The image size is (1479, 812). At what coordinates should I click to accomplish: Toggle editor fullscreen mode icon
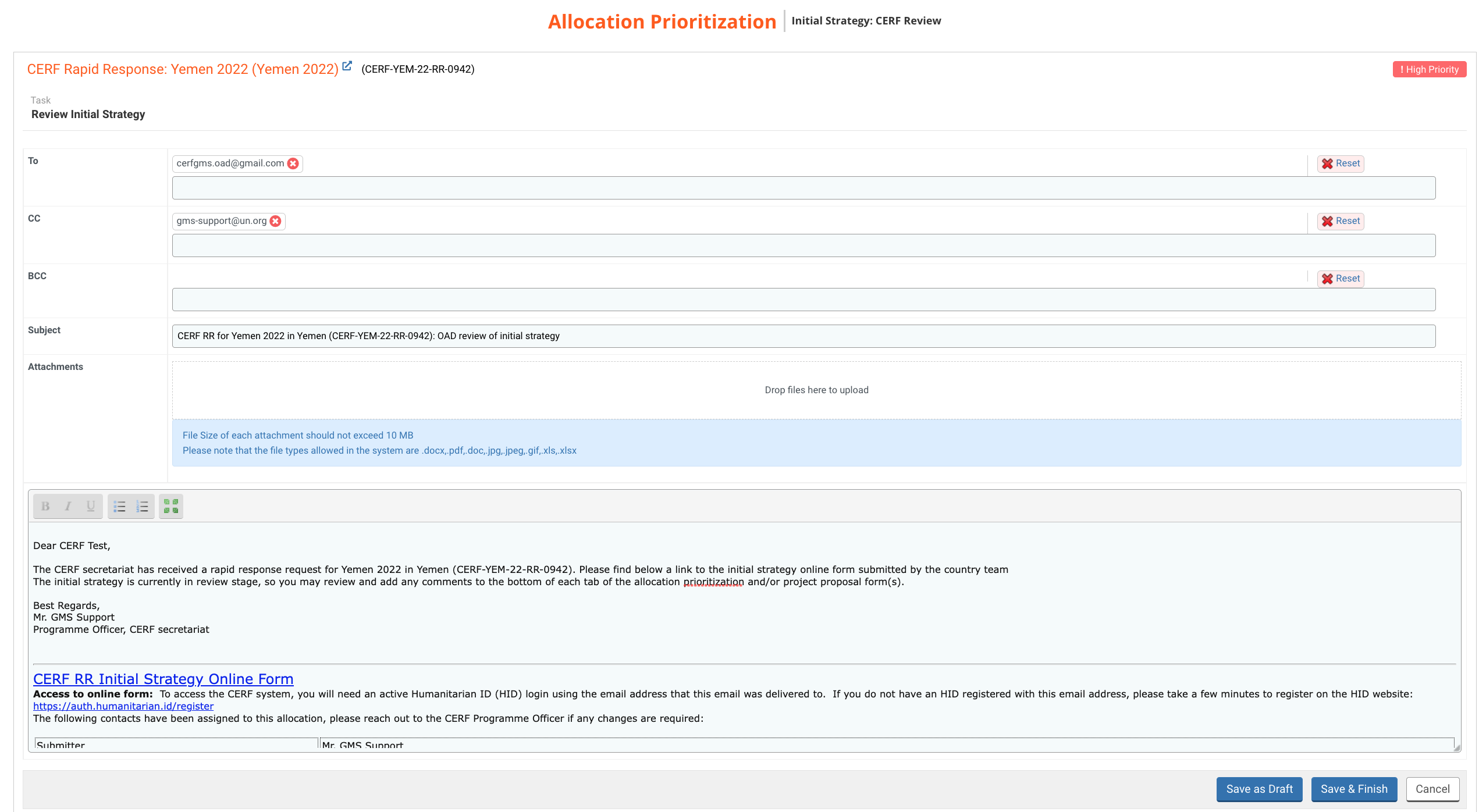171,506
